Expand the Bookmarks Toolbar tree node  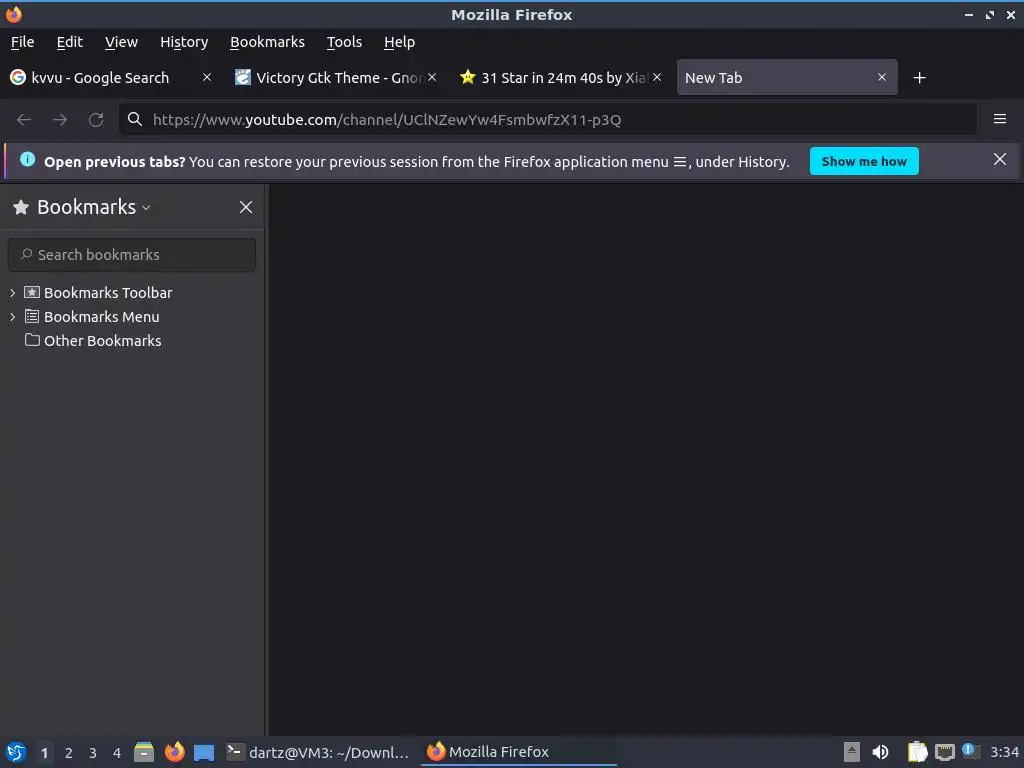(x=12, y=293)
